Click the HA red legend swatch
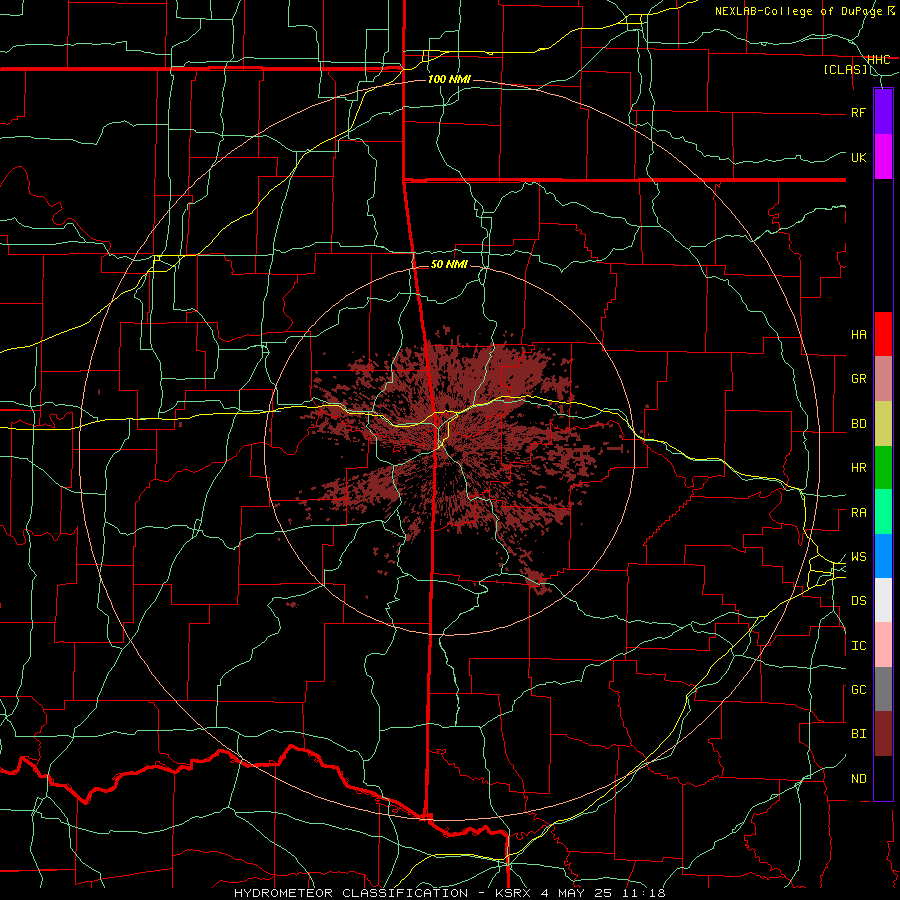This screenshot has height=900, width=900. 883,334
